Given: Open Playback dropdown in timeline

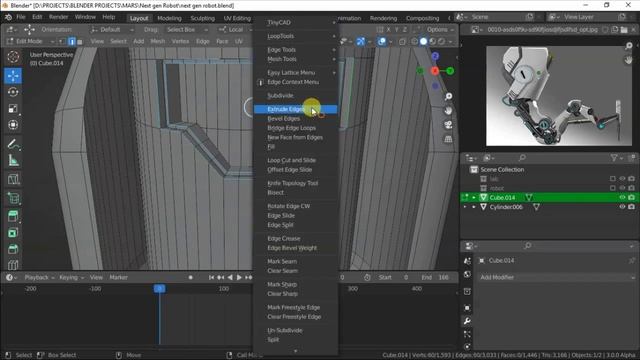Looking at the screenshot, I should tap(39, 278).
